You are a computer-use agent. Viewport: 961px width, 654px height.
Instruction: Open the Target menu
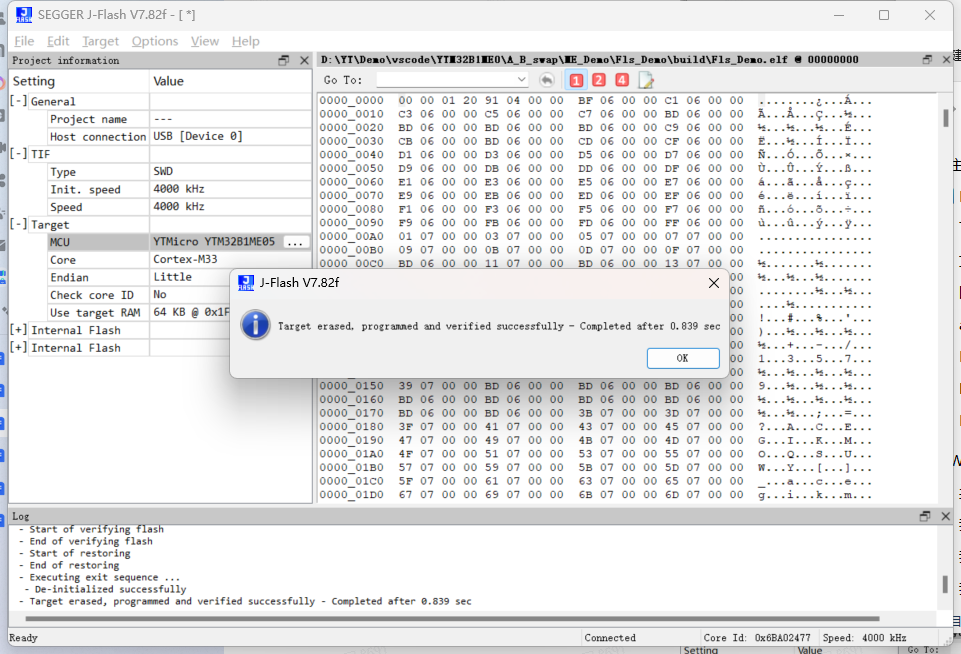[x=101, y=41]
